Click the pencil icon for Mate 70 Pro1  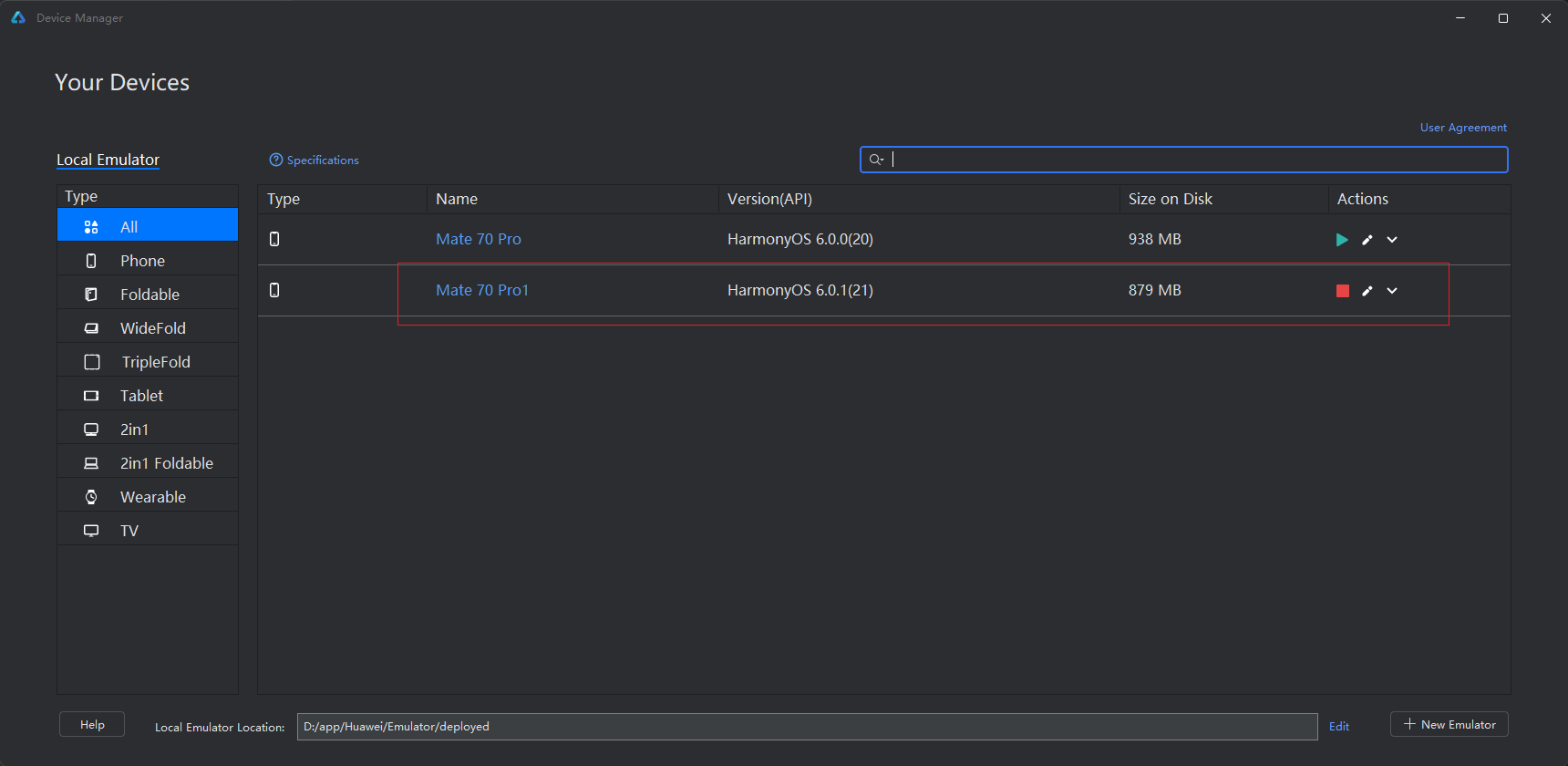pyautogui.click(x=1367, y=291)
